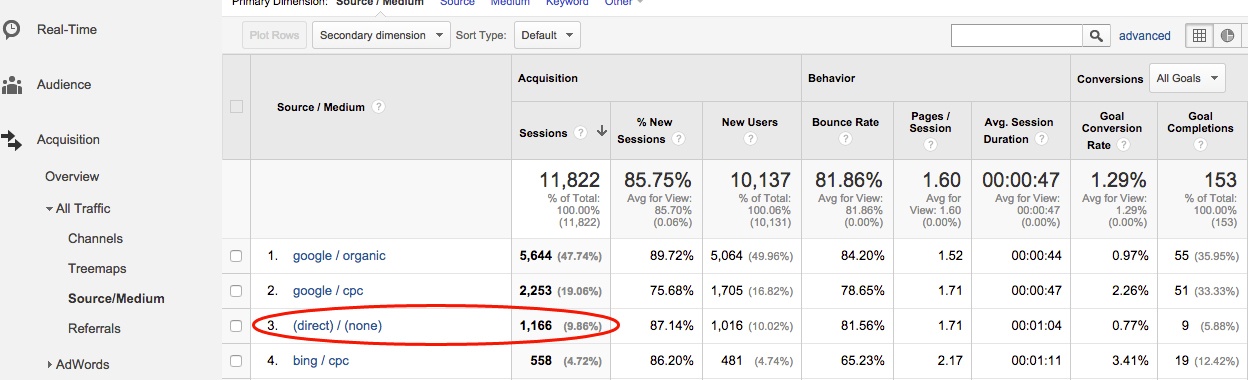Check the select-all rows checkbox in header
This screenshot has height=380, width=1248.
(236, 107)
